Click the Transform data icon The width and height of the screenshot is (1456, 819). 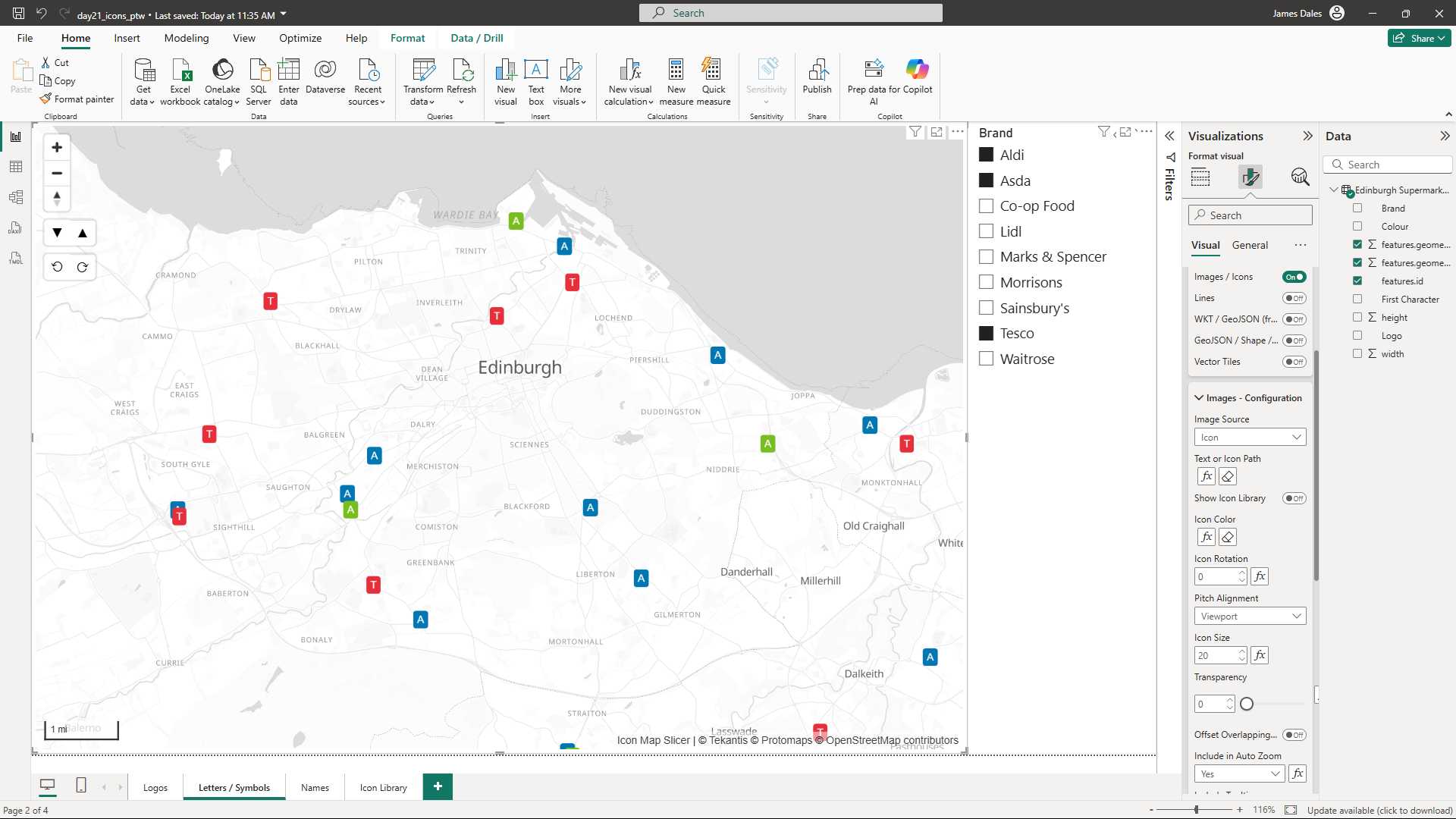423,71
